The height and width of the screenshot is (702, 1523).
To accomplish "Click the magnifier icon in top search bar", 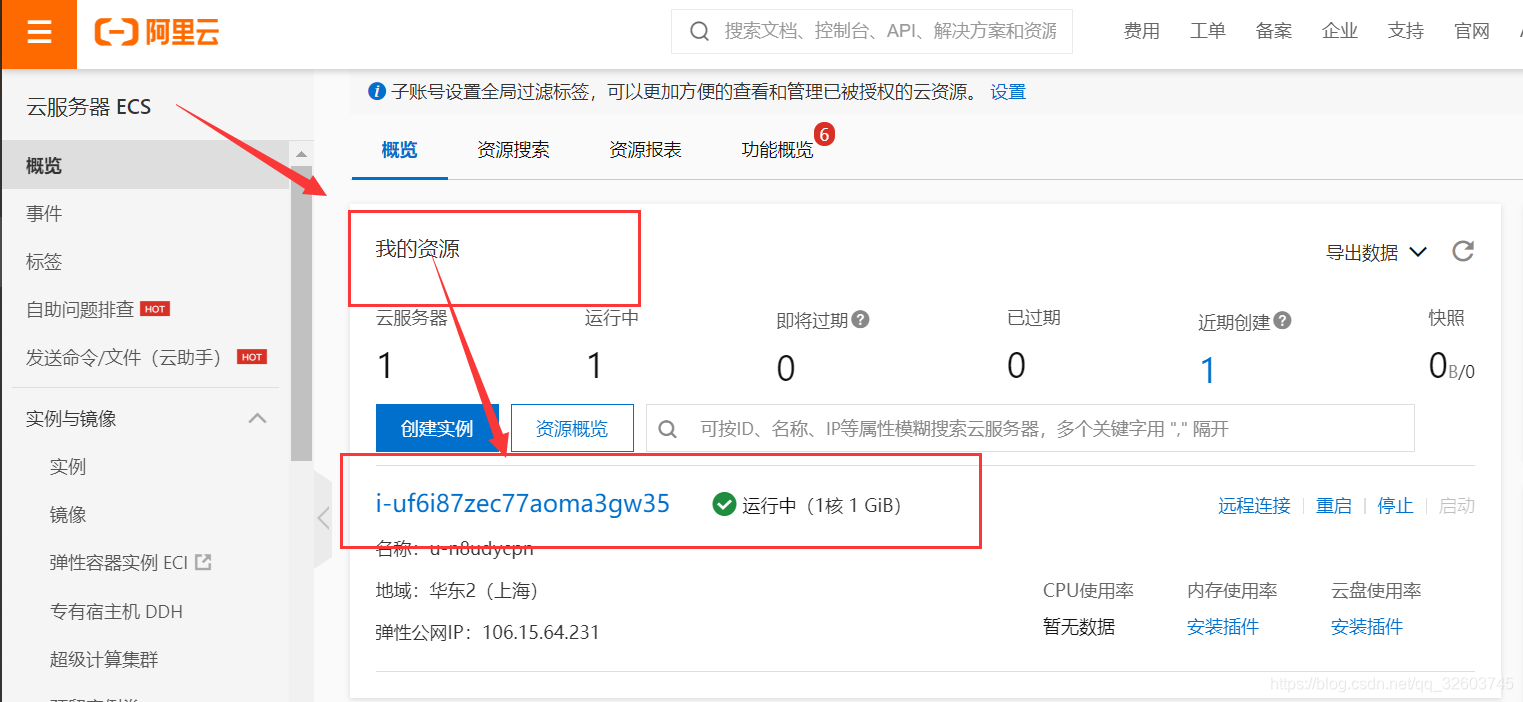I will tap(700, 32).
